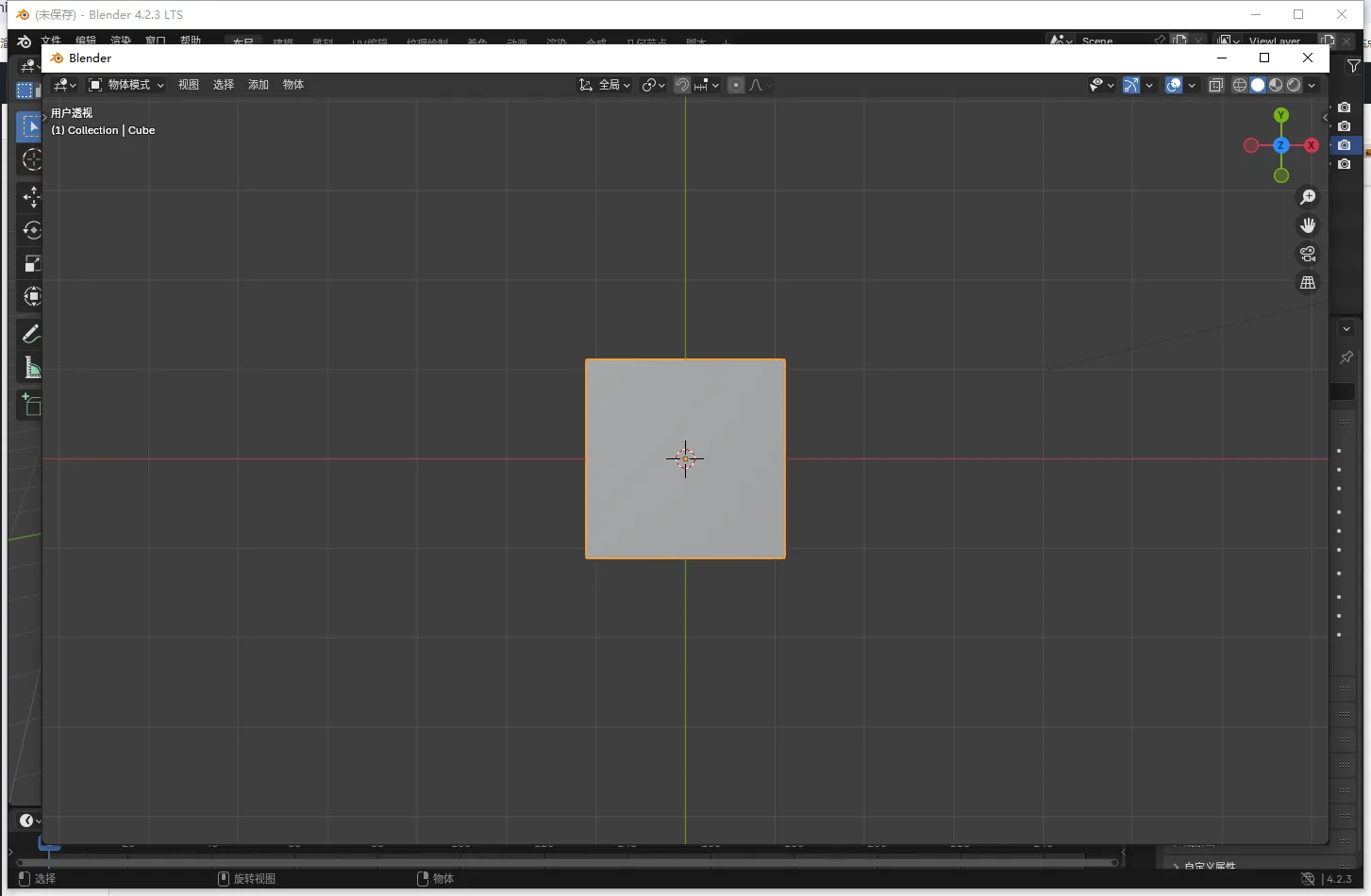Screen dimensions: 1371x896
Task: Switch perspective/orthographic grid icon
Action: pos(1308,283)
